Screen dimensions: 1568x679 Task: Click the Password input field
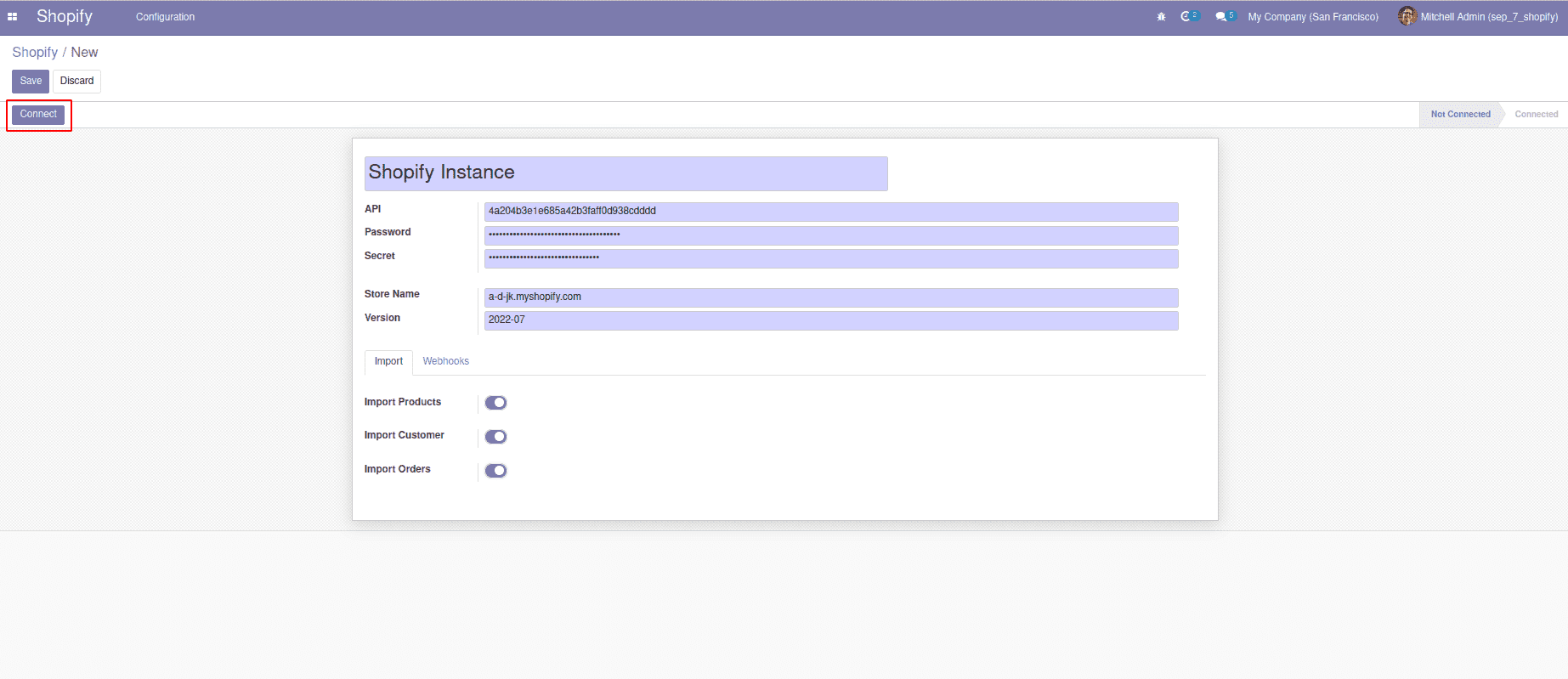(831, 235)
